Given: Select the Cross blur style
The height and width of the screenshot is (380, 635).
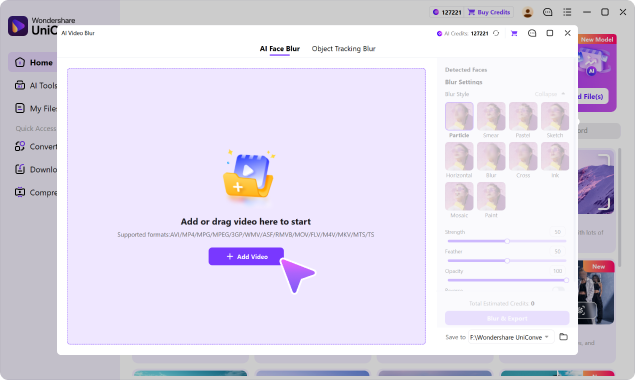Looking at the screenshot, I should (x=523, y=156).
